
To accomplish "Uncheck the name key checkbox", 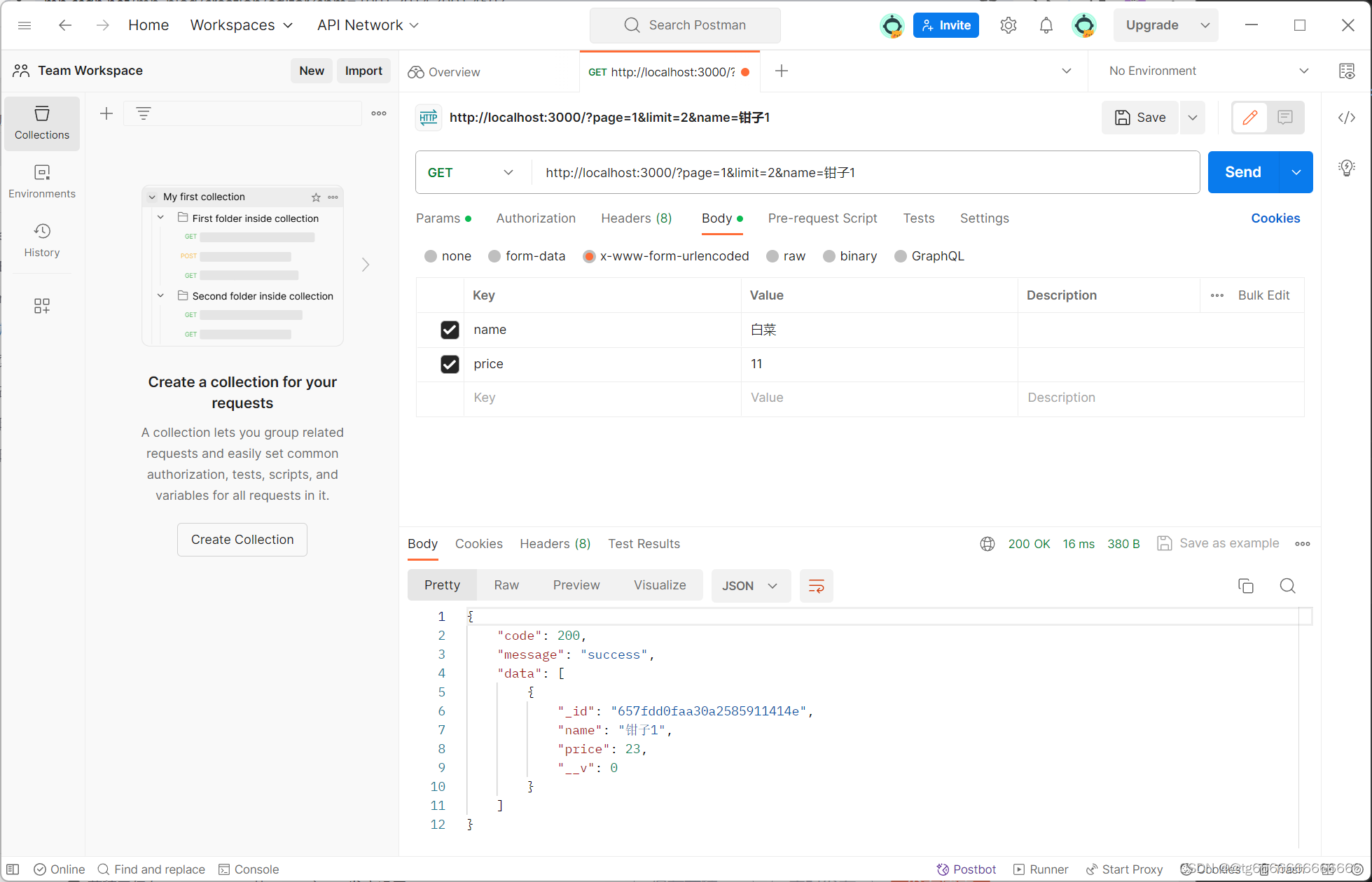I will pyautogui.click(x=450, y=330).
